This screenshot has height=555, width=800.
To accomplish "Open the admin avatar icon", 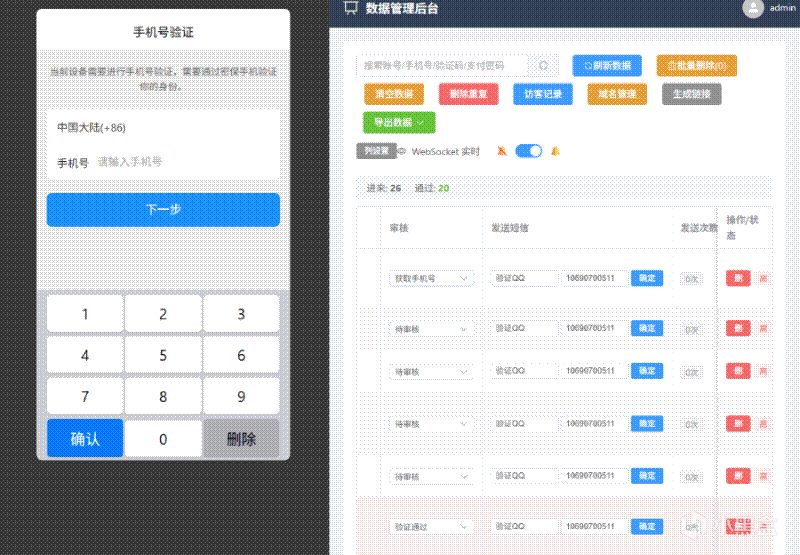I will (753, 8).
